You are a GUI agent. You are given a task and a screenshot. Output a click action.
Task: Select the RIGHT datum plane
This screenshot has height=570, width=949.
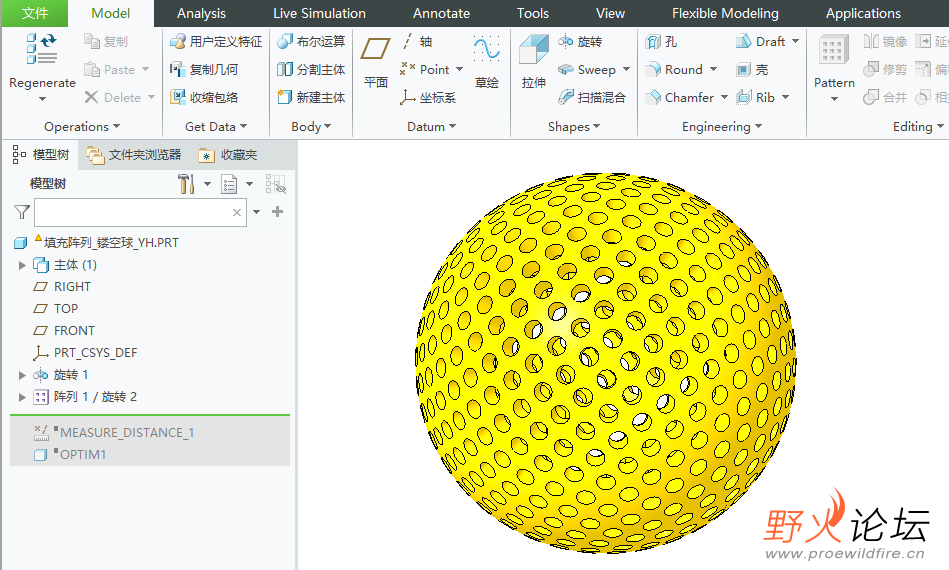coord(62,287)
